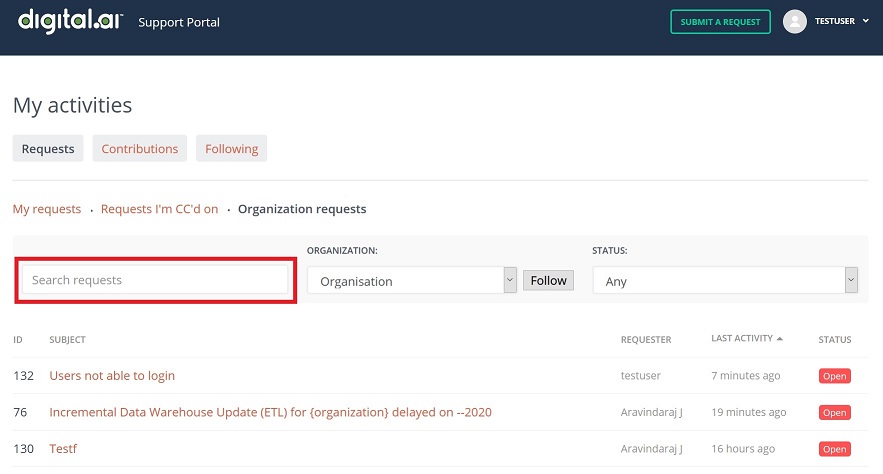This screenshot has height=474, width=883.
Task: Click Open status badge for request 132
Action: pyautogui.click(x=834, y=376)
